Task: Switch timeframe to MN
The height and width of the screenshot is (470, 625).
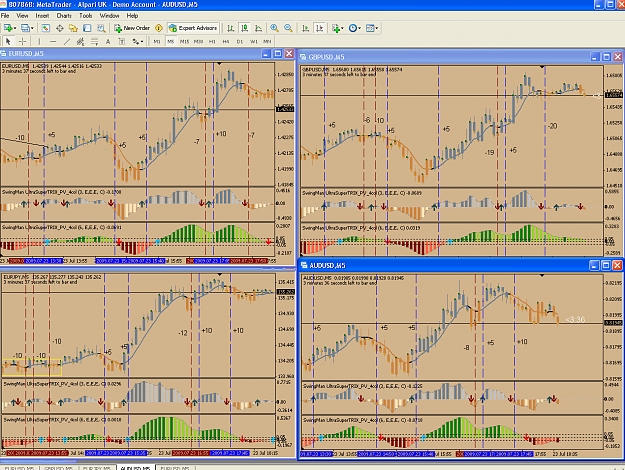Action: (267, 41)
